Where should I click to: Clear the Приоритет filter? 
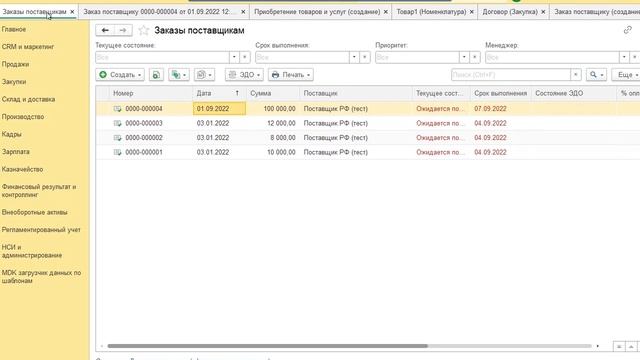(x=474, y=57)
